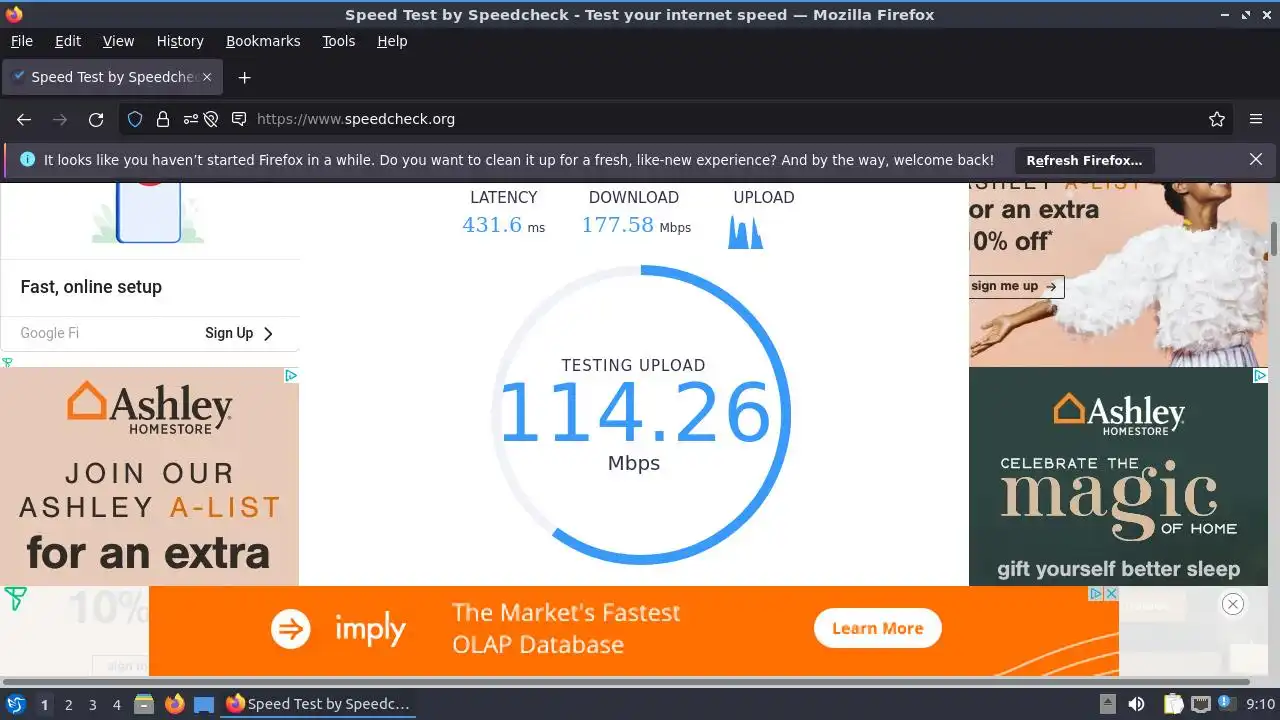The height and width of the screenshot is (720, 1280).
Task: Click the AdChoices icon on left Ashley ad
Action: pyautogui.click(x=290, y=375)
